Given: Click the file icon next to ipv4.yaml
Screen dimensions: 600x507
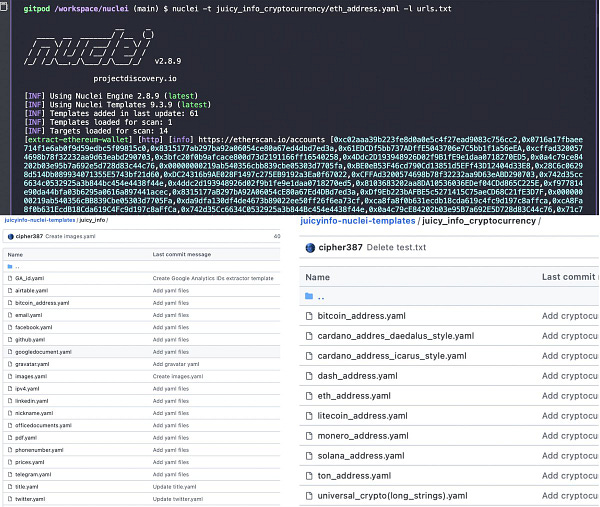Looking at the screenshot, I should [x=10, y=388].
